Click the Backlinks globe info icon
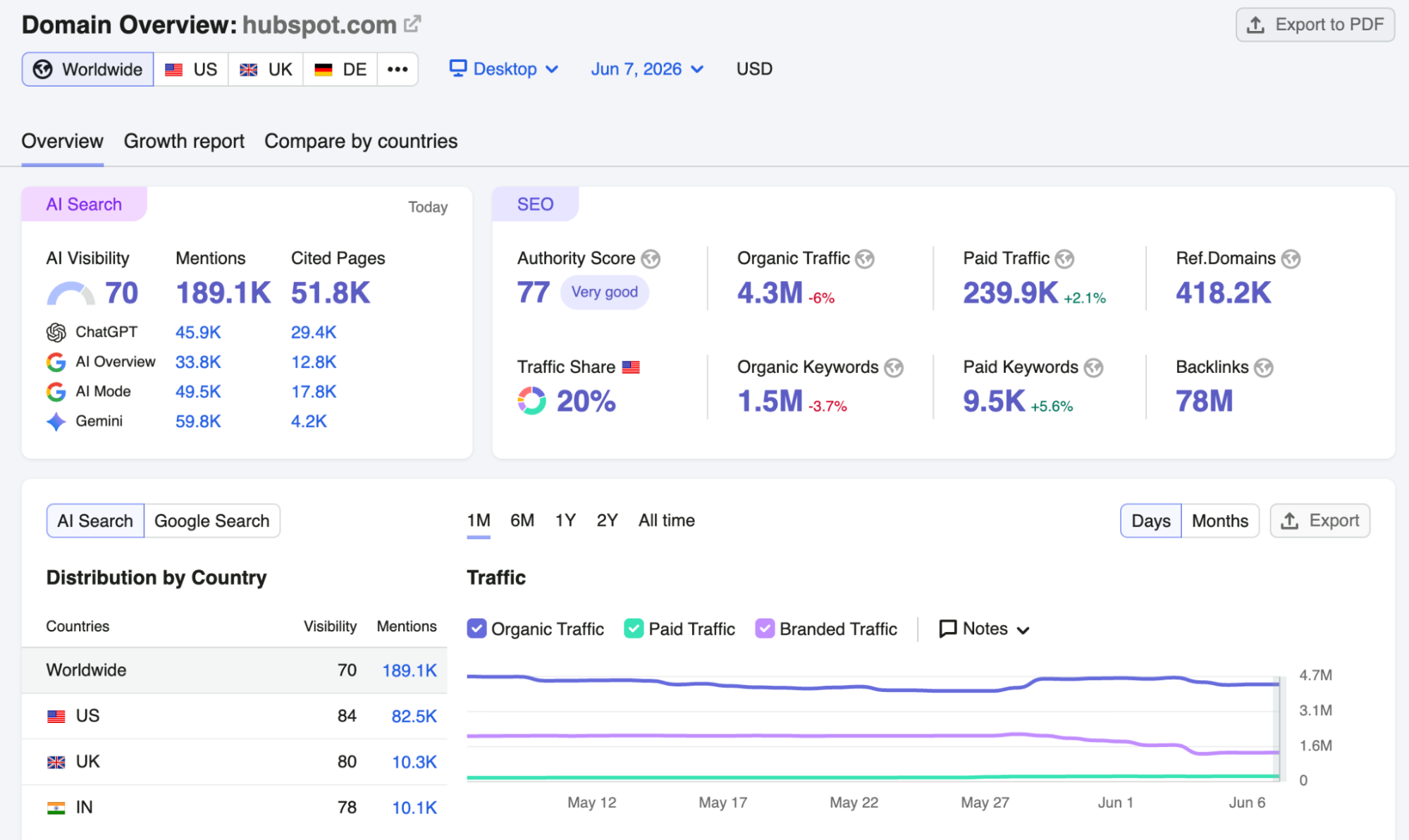The height and width of the screenshot is (840, 1409). (1264, 368)
